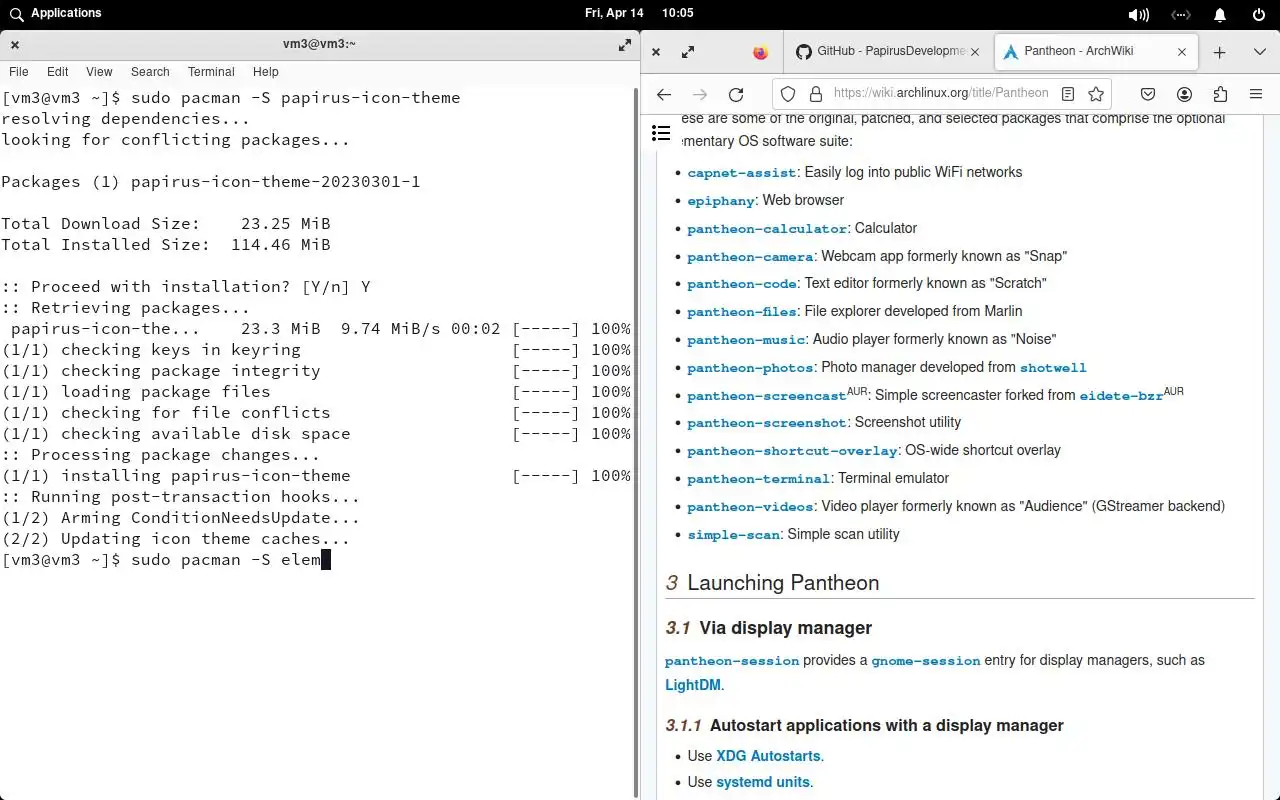Toggle reader view for the page
The height and width of the screenshot is (800, 1280).
click(1068, 94)
